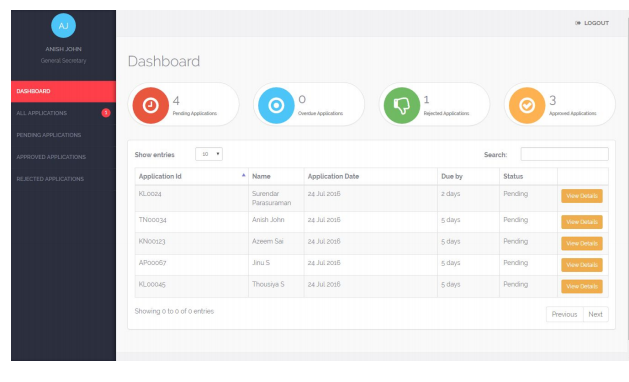View details for application KL0024
The image size is (629, 382).
582,196
